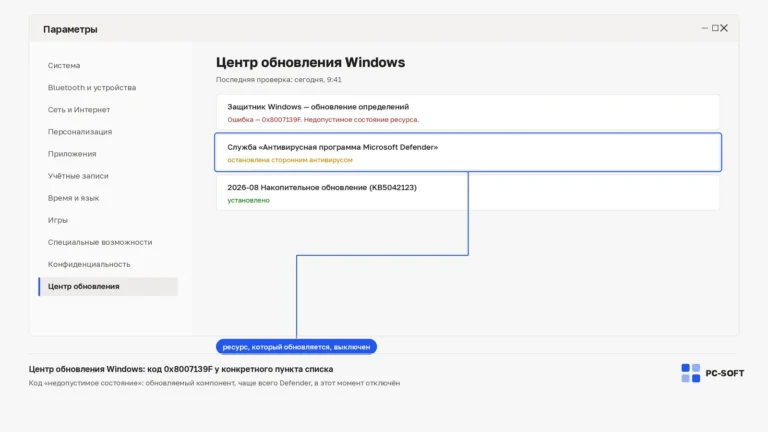Click the green 'установлено' status
The image size is (768, 432).
(248, 200)
